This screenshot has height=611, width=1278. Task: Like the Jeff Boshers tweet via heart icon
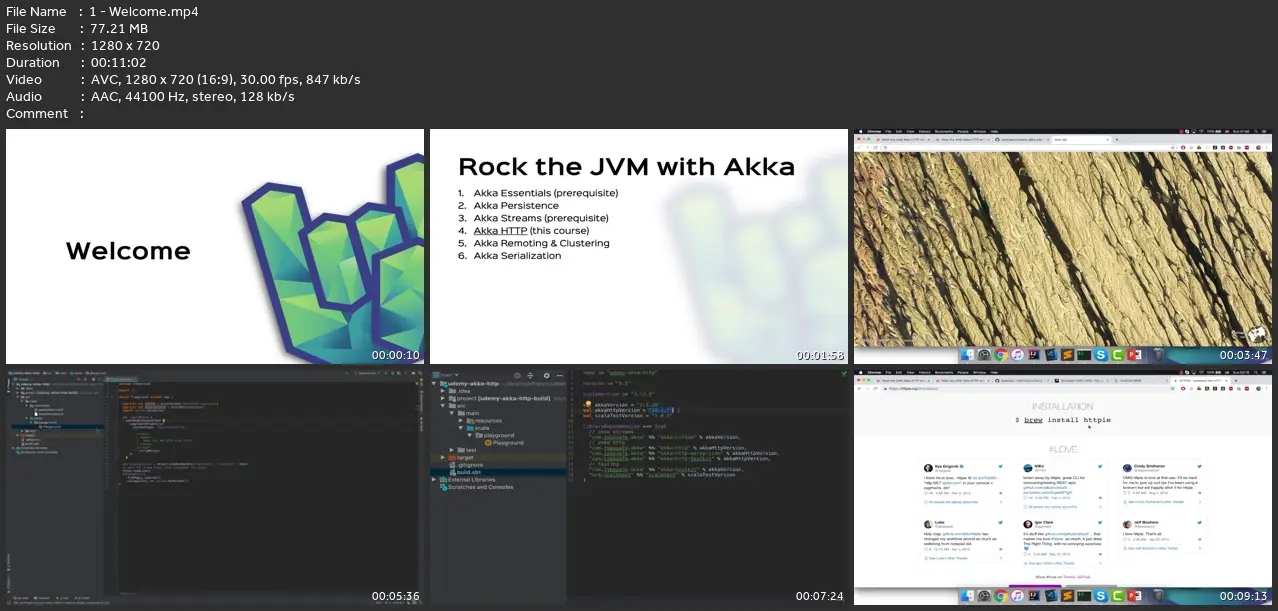click(1125, 539)
